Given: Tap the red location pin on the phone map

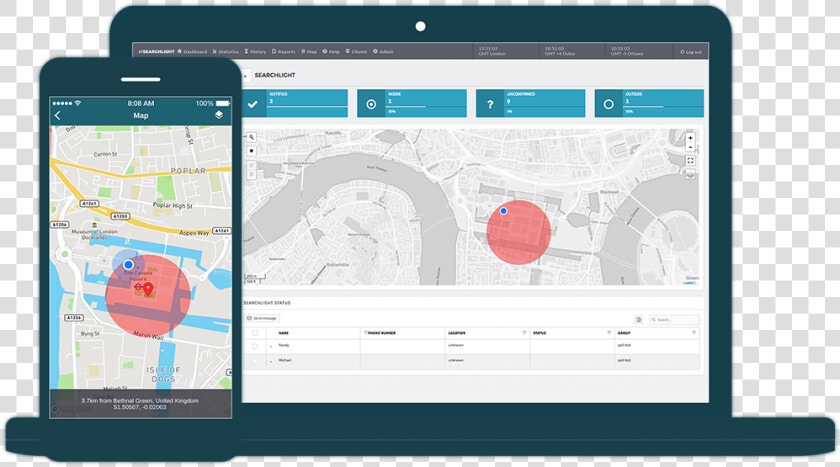Looking at the screenshot, I should (x=148, y=289).
